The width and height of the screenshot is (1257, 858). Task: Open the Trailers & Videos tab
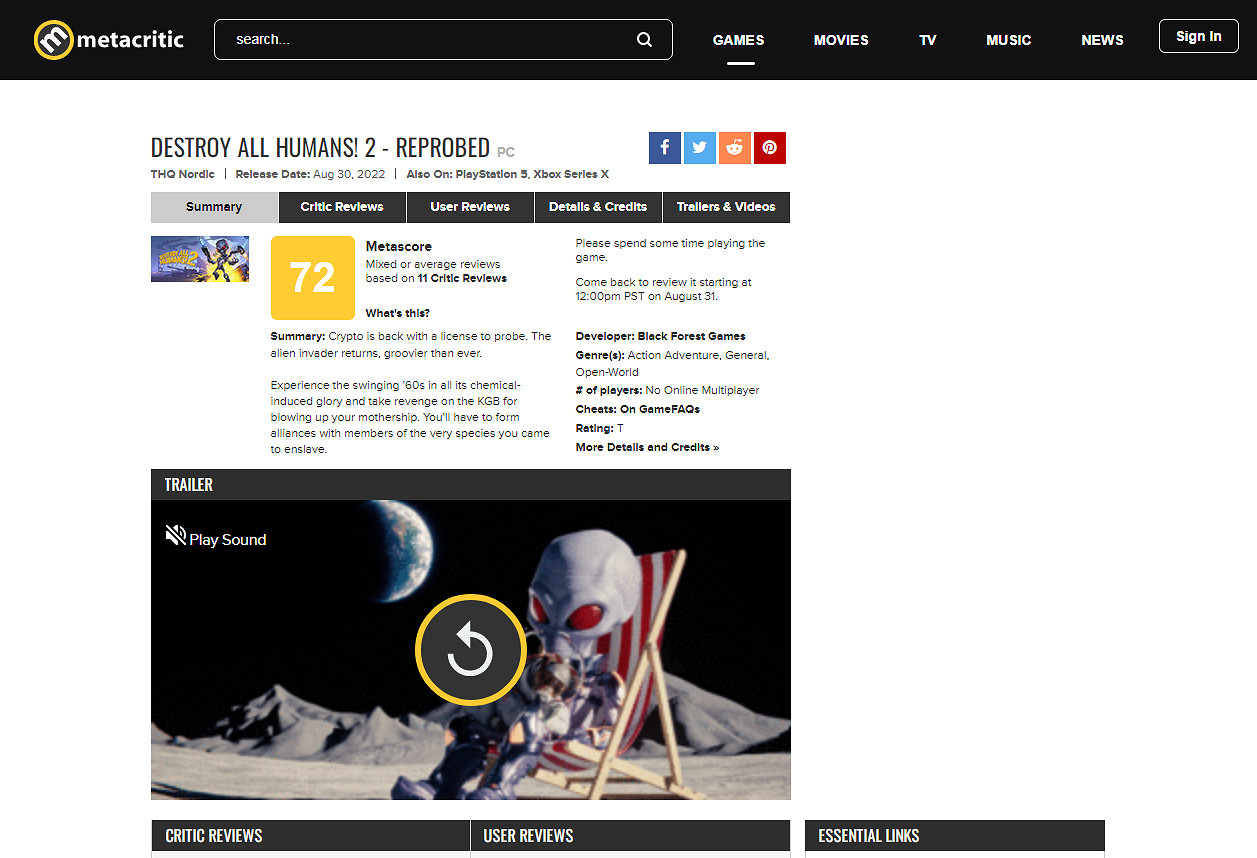pos(726,207)
